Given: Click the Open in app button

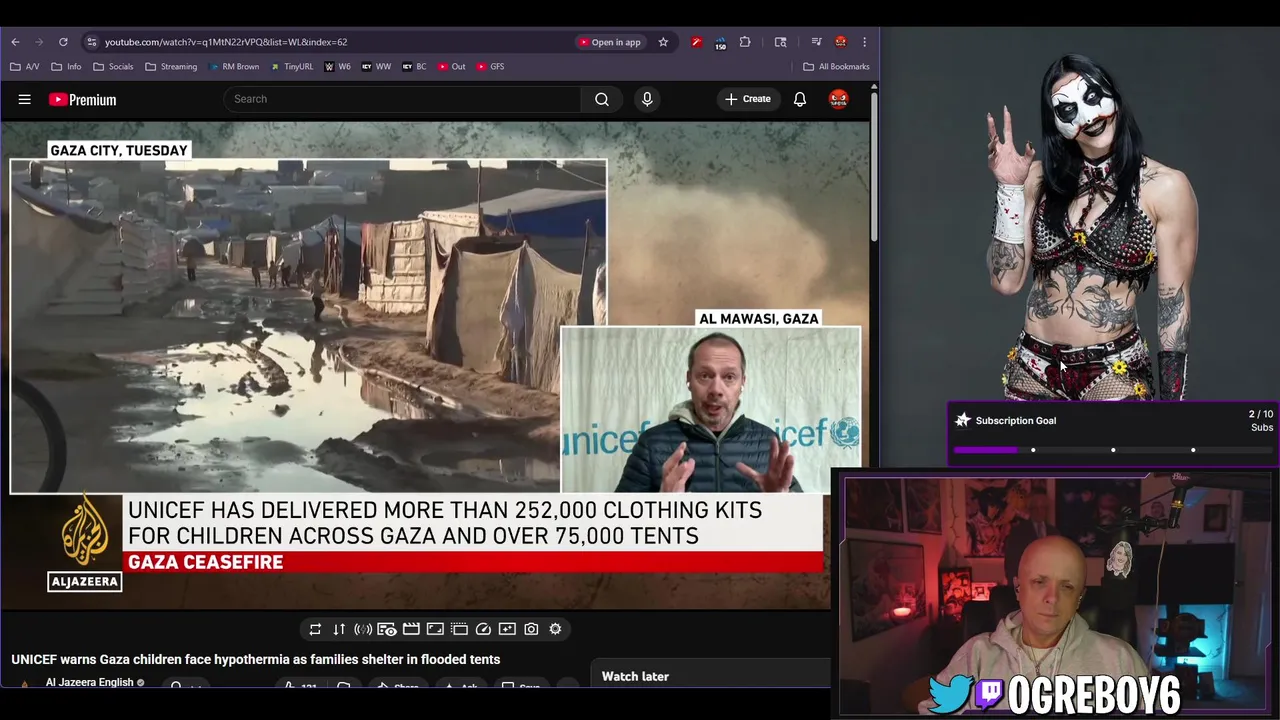Looking at the screenshot, I should [x=609, y=42].
